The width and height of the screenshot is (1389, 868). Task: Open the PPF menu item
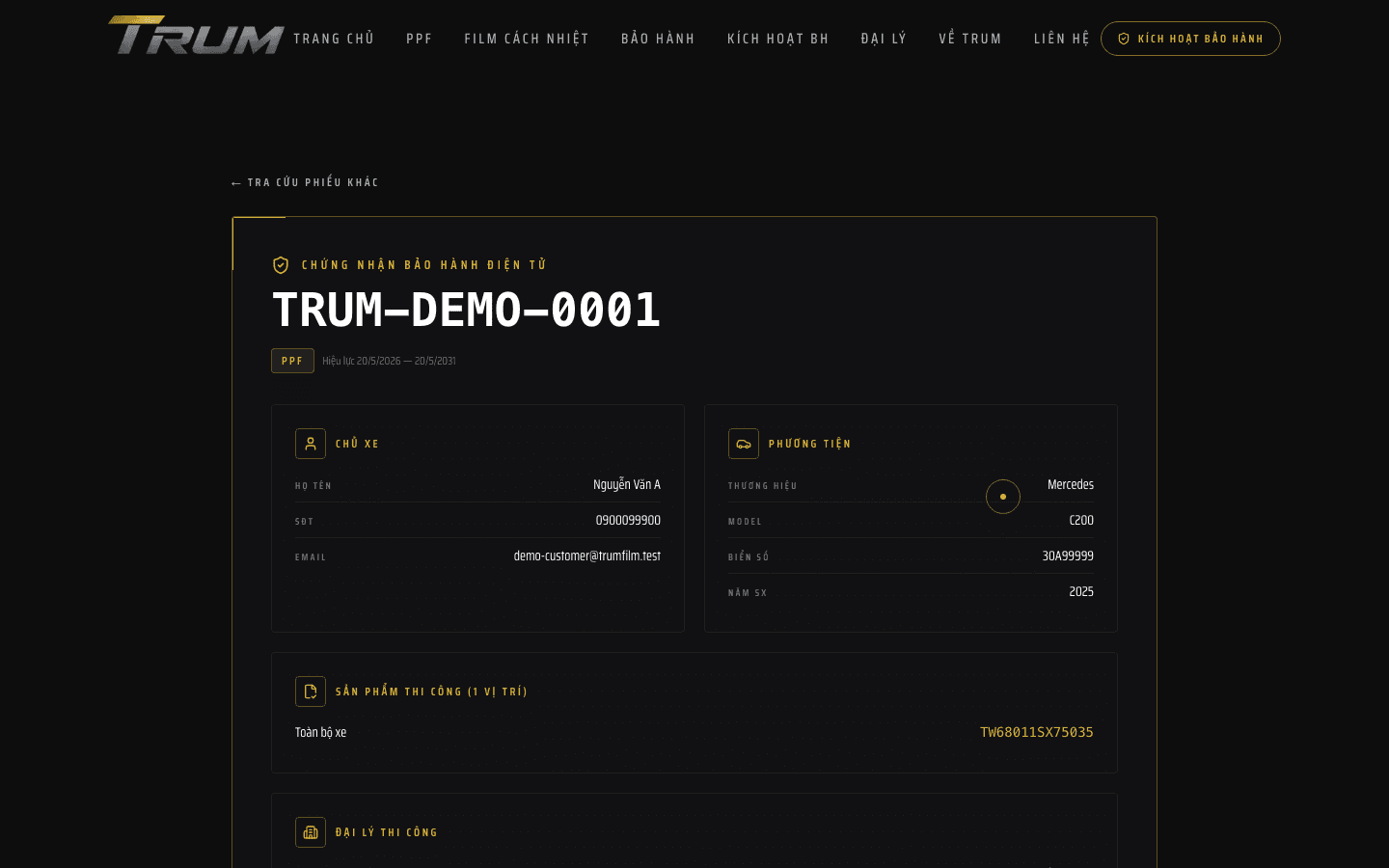tap(420, 39)
